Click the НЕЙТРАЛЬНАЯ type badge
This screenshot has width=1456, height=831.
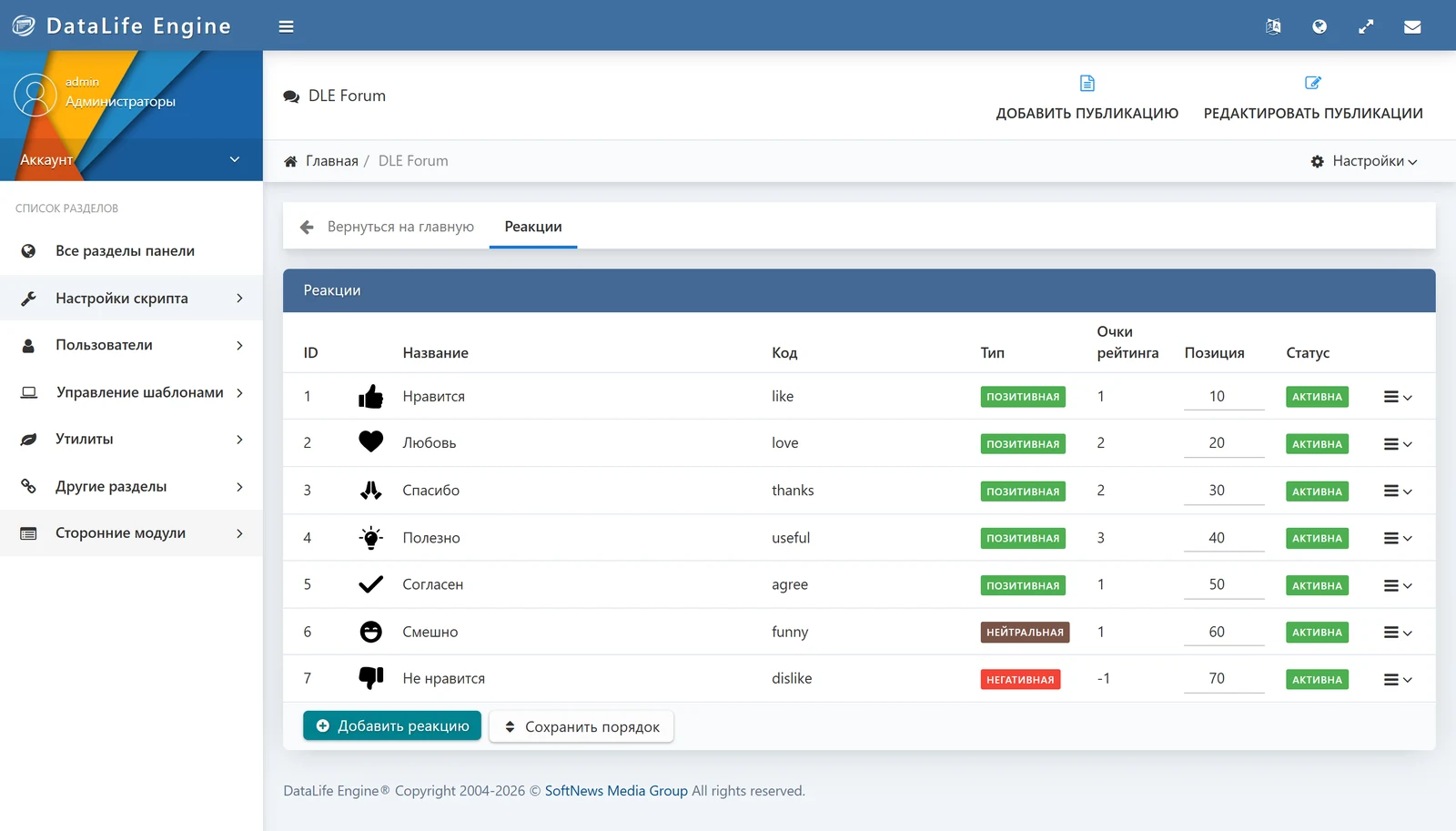coord(1025,633)
